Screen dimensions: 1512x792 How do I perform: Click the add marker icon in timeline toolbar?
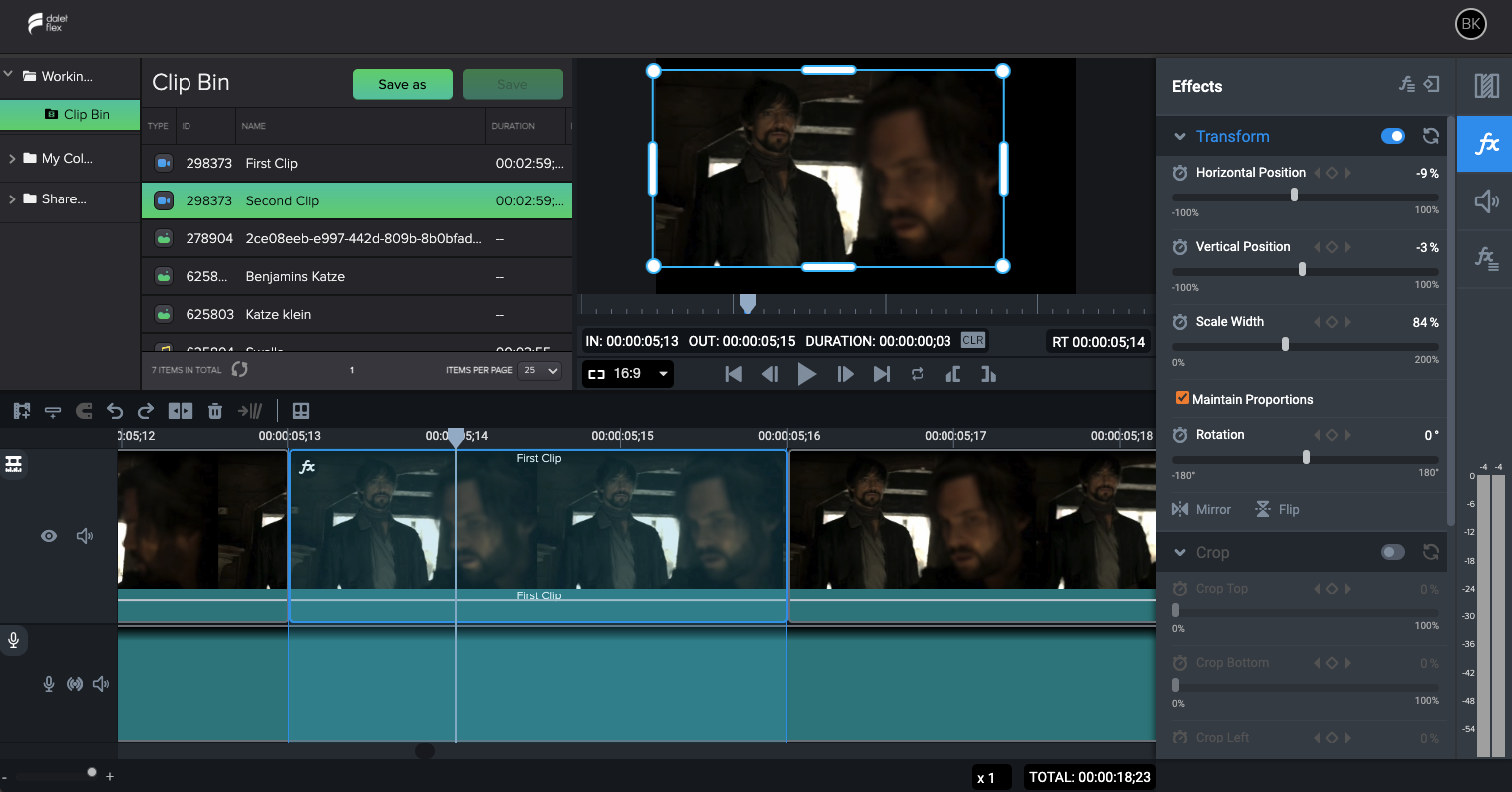point(53,410)
